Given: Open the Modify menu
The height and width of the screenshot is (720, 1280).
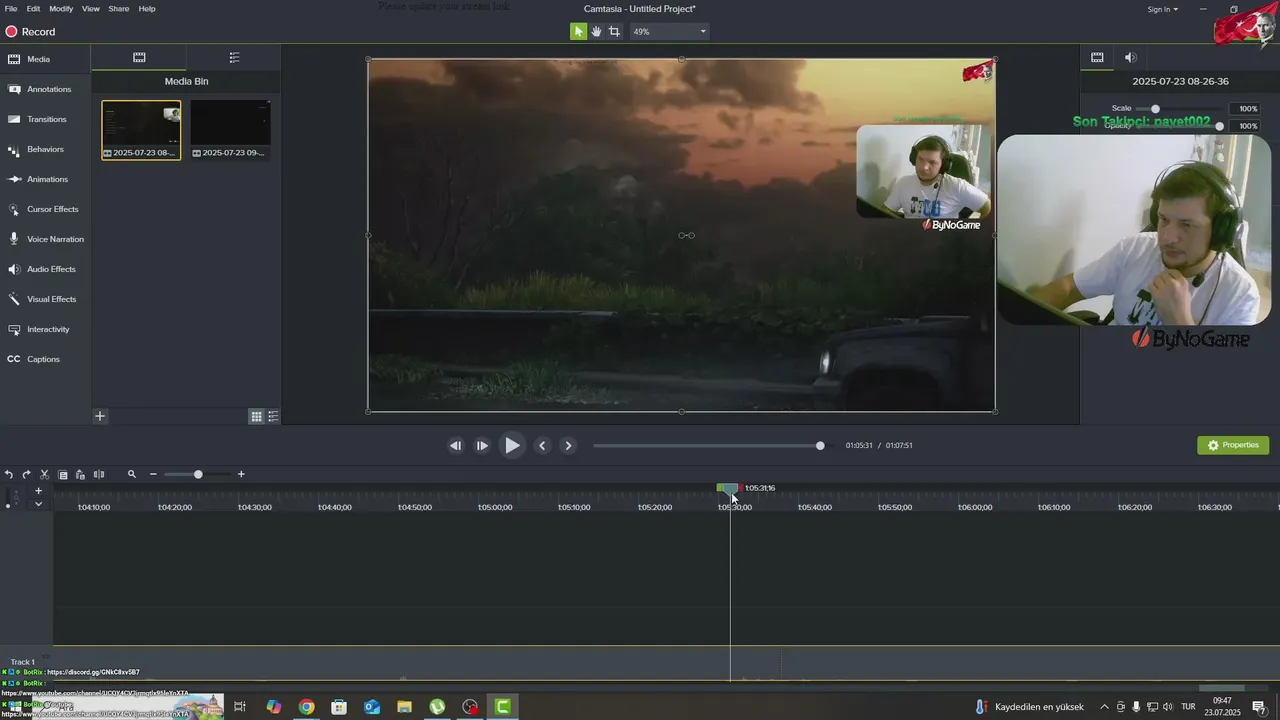Looking at the screenshot, I should pyautogui.click(x=61, y=9).
